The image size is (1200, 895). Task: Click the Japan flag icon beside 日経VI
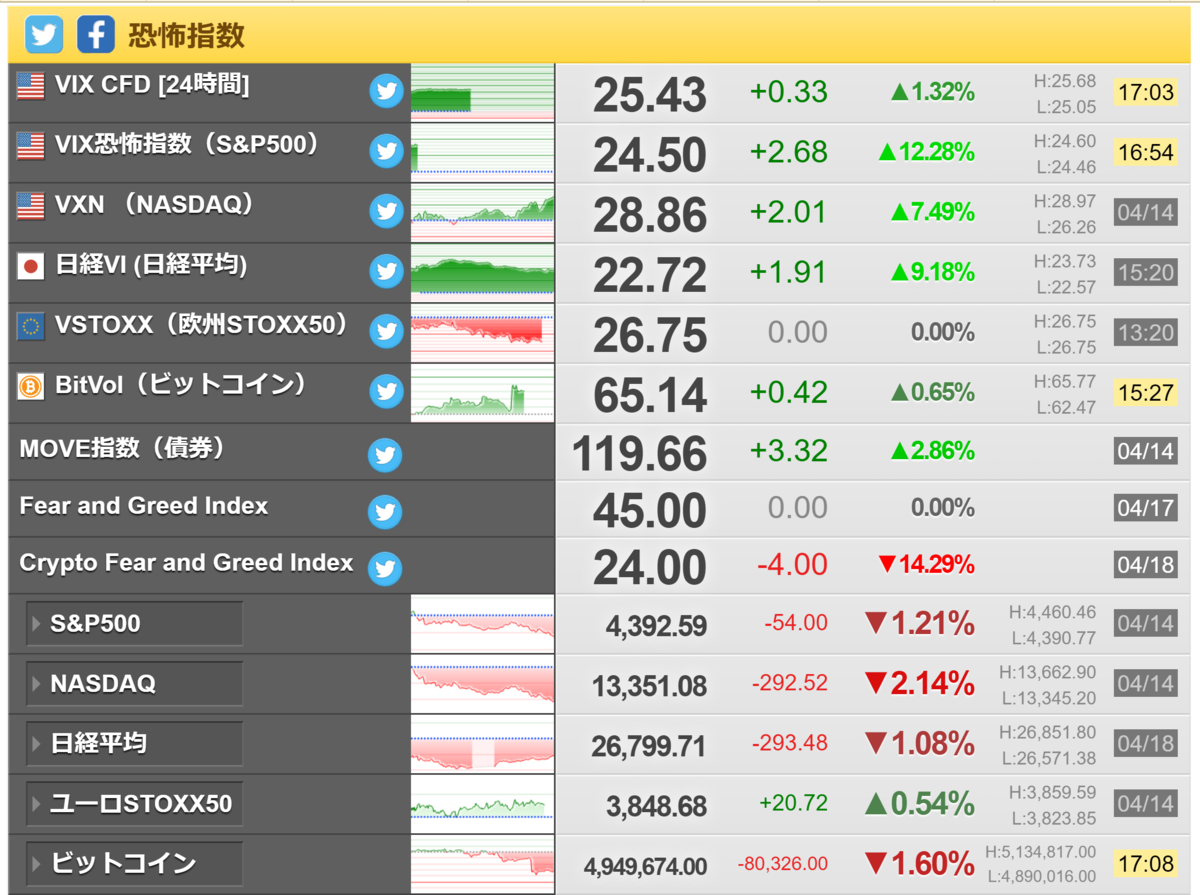point(31,266)
